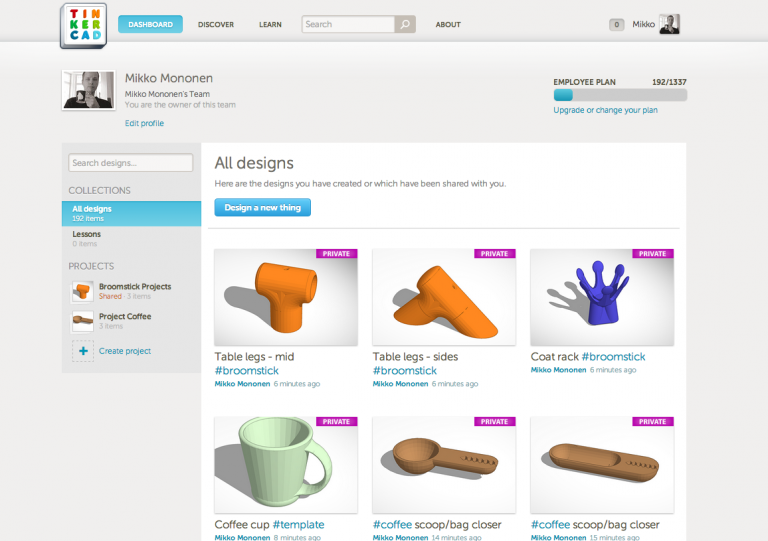Open Broomstick Projects project
The width and height of the screenshot is (768, 541).
[135, 286]
